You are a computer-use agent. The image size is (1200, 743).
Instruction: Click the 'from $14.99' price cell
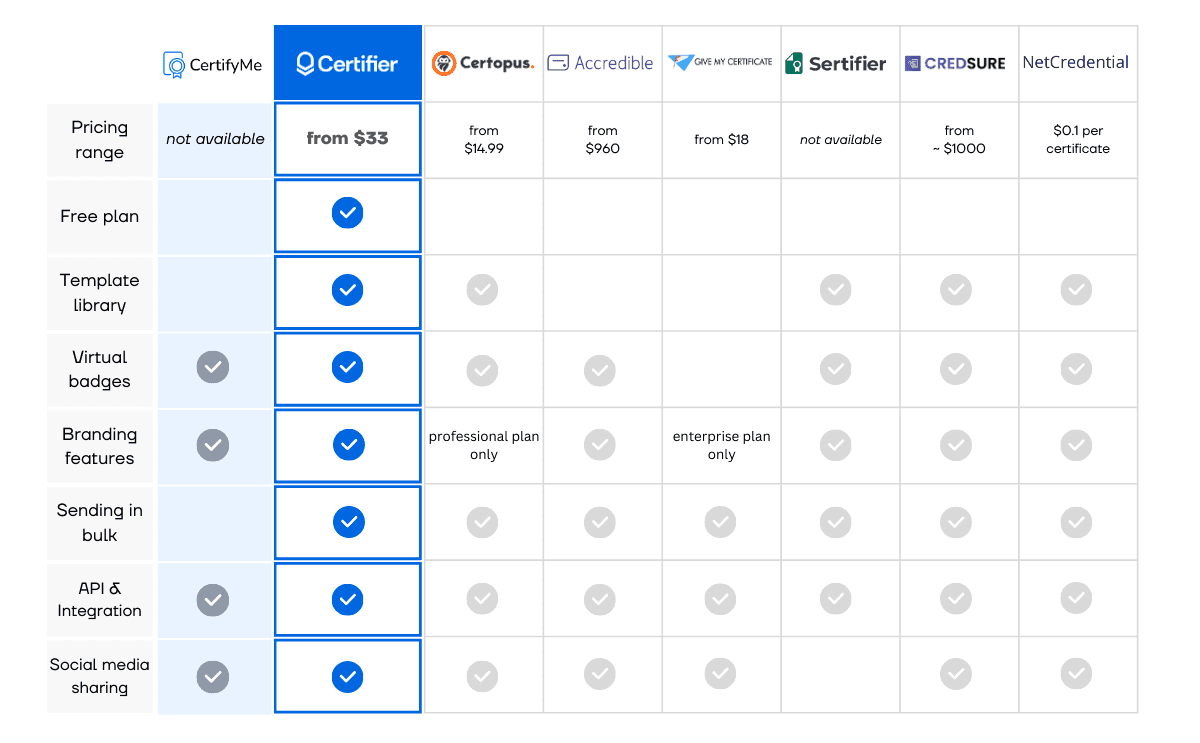(483, 139)
